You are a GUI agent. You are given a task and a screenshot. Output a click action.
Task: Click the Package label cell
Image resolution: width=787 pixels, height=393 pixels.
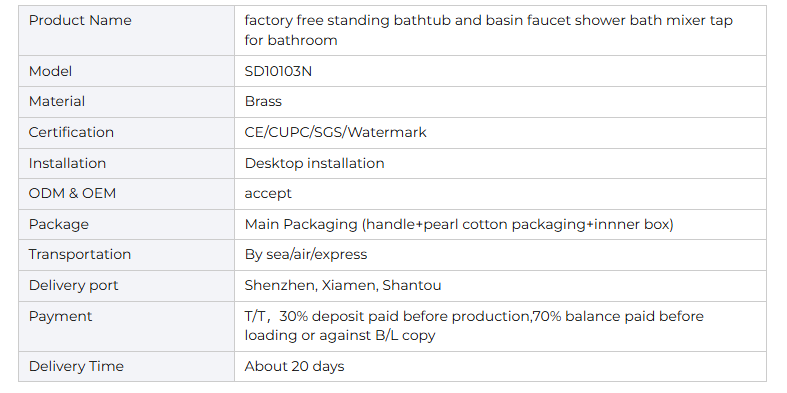point(126,224)
